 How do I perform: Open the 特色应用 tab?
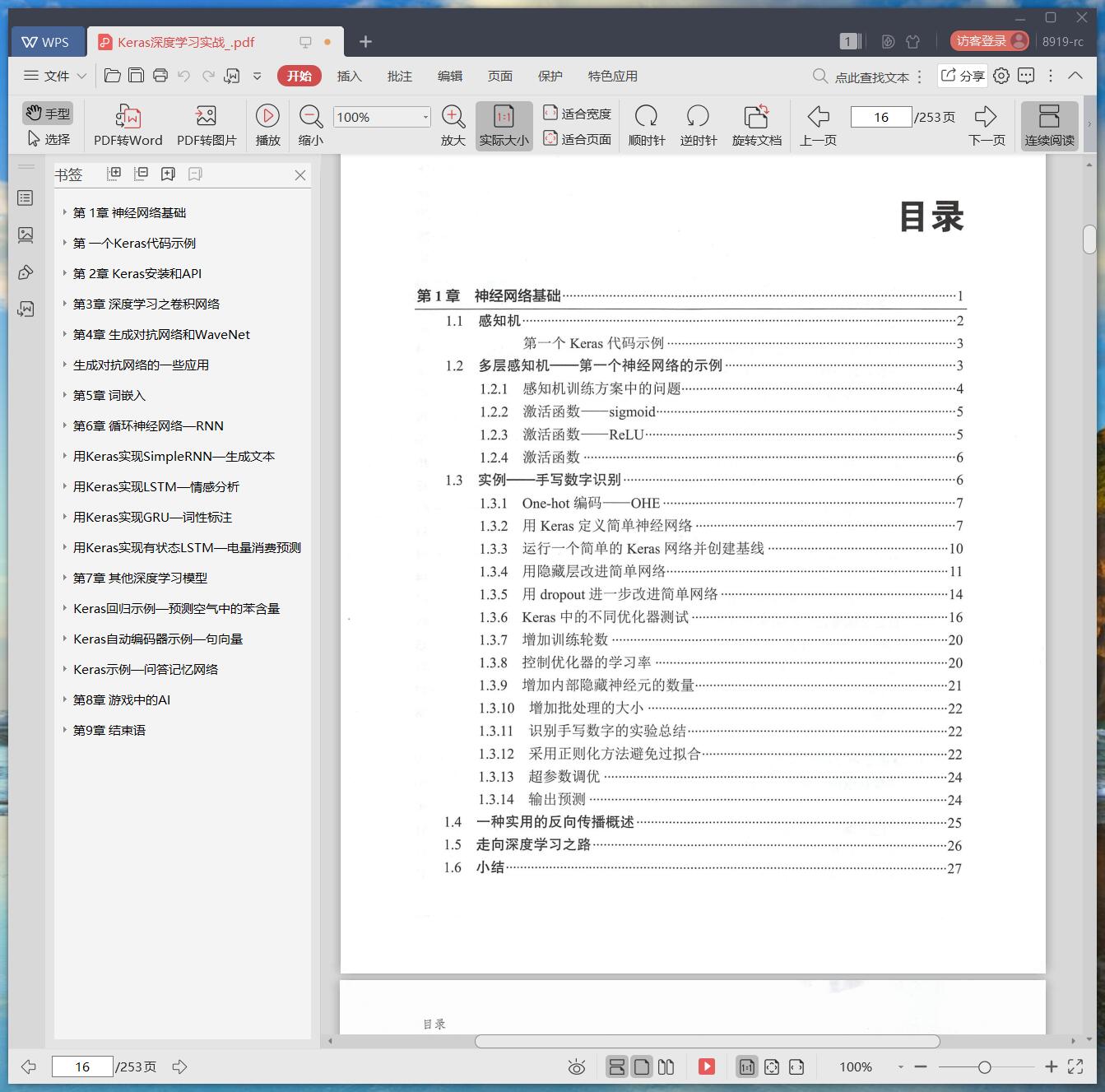click(612, 76)
